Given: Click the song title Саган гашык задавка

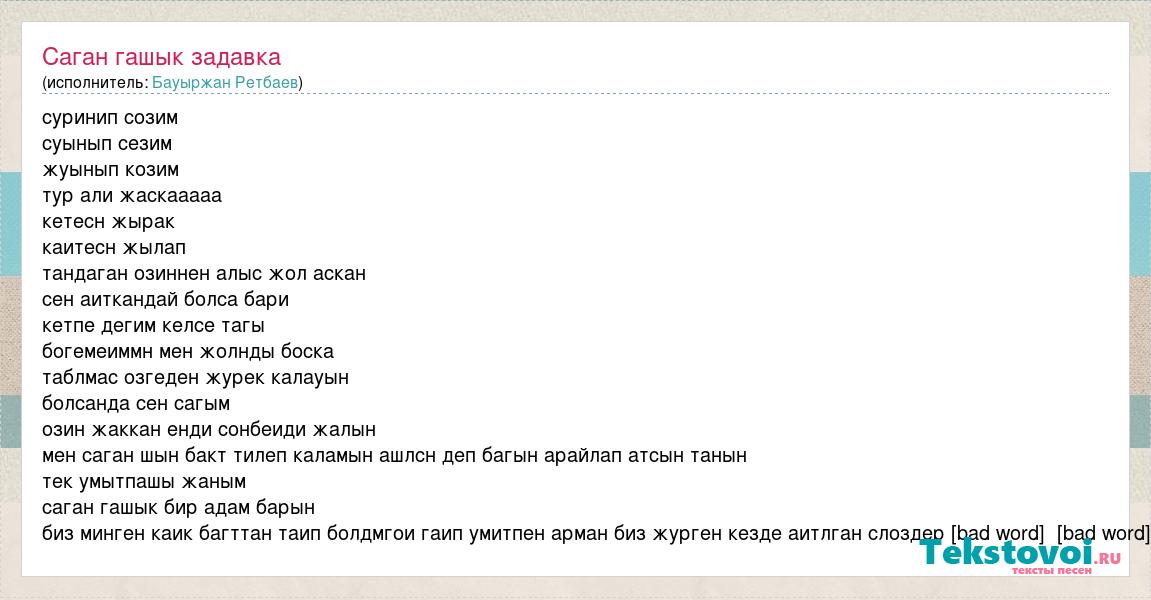Looking at the screenshot, I should [161, 57].
